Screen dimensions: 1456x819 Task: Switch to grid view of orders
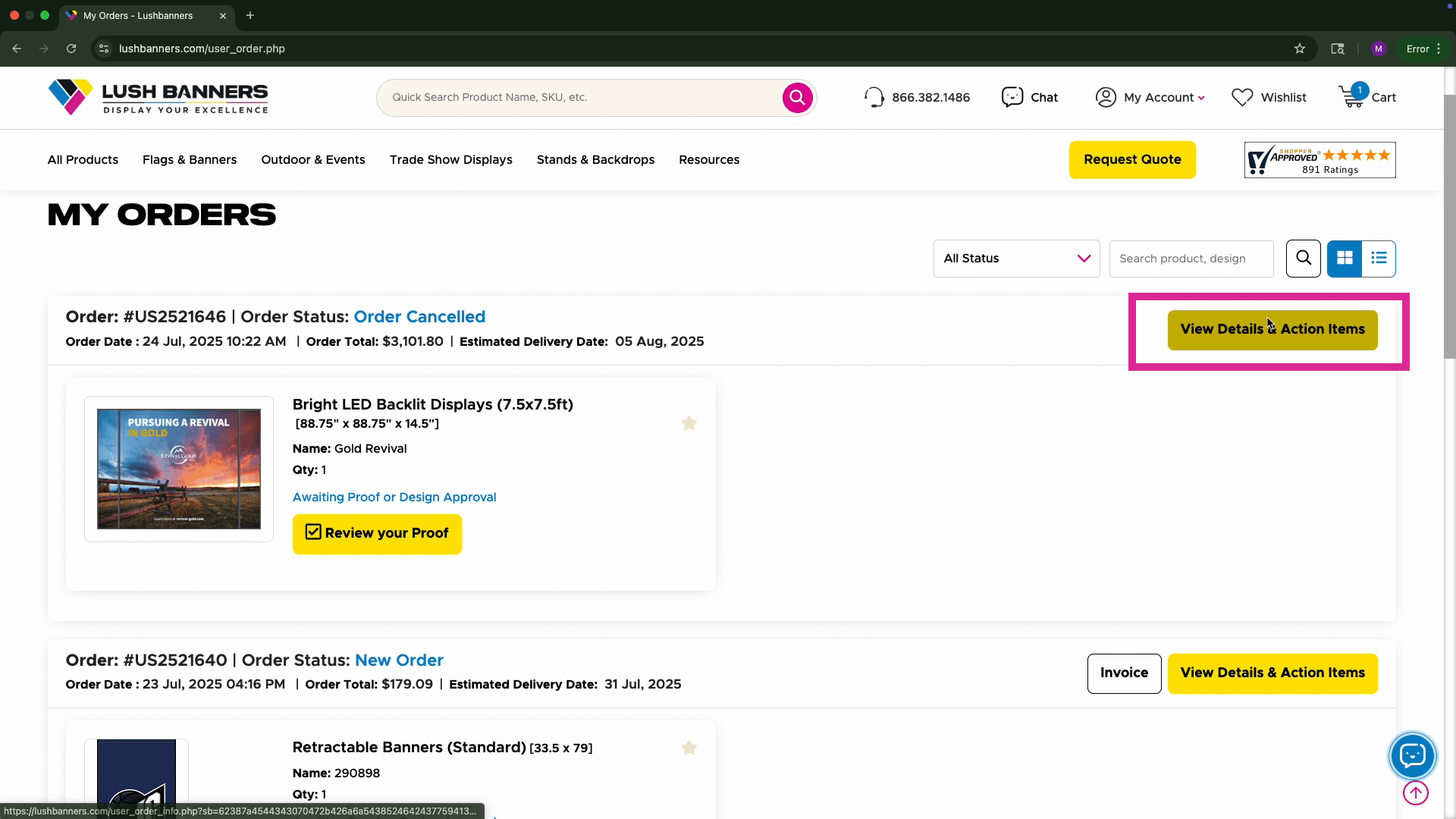click(1345, 259)
